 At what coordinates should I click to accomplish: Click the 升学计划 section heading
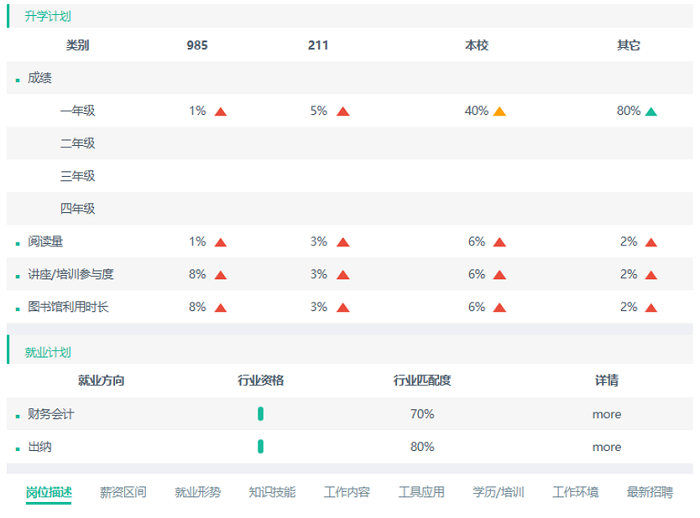[48, 16]
